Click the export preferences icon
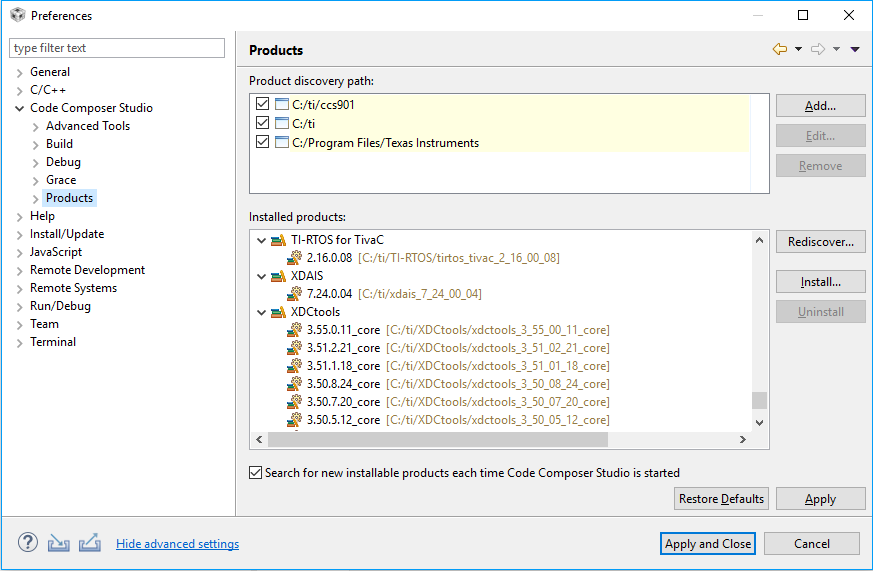Image resolution: width=873 pixels, height=571 pixels. click(x=90, y=543)
